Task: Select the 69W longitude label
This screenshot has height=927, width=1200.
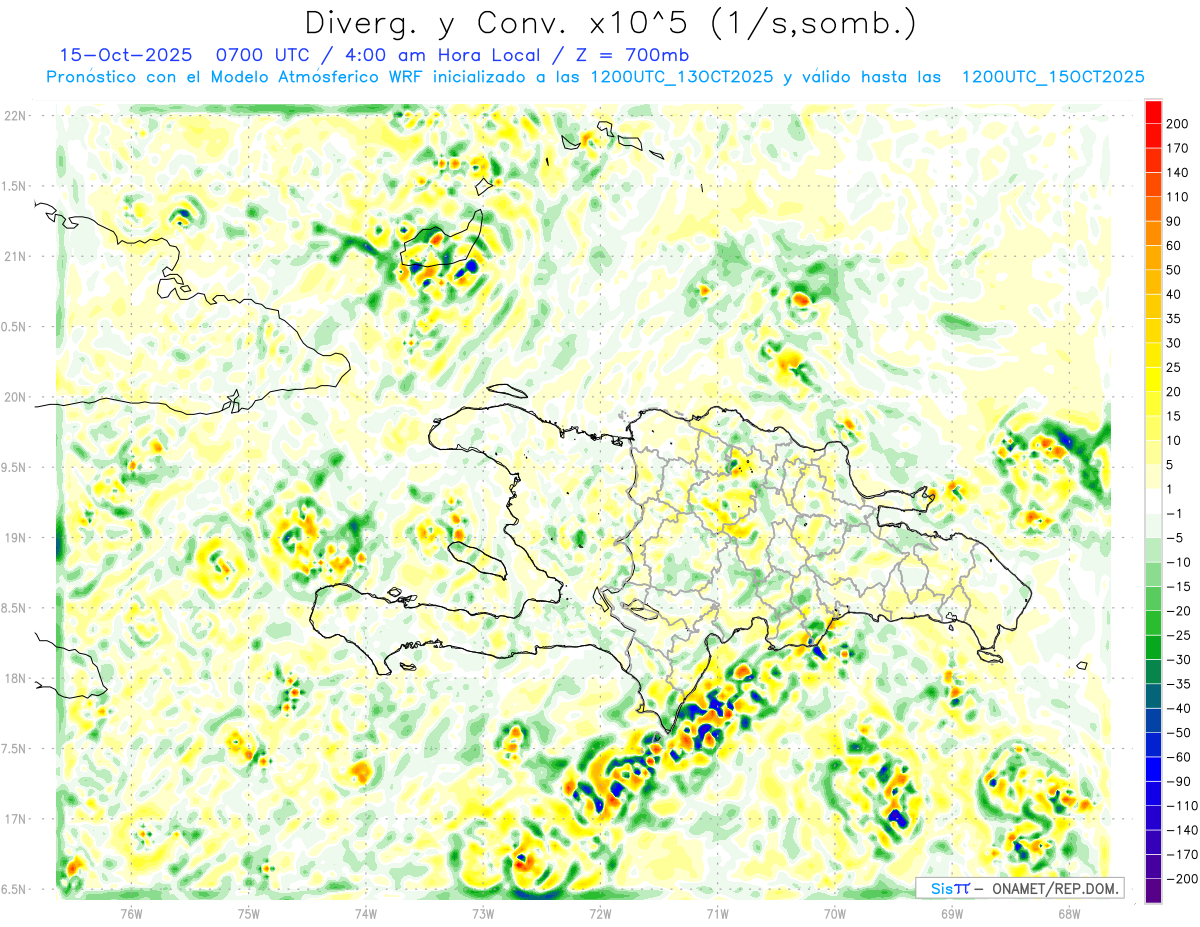Action: point(952,912)
